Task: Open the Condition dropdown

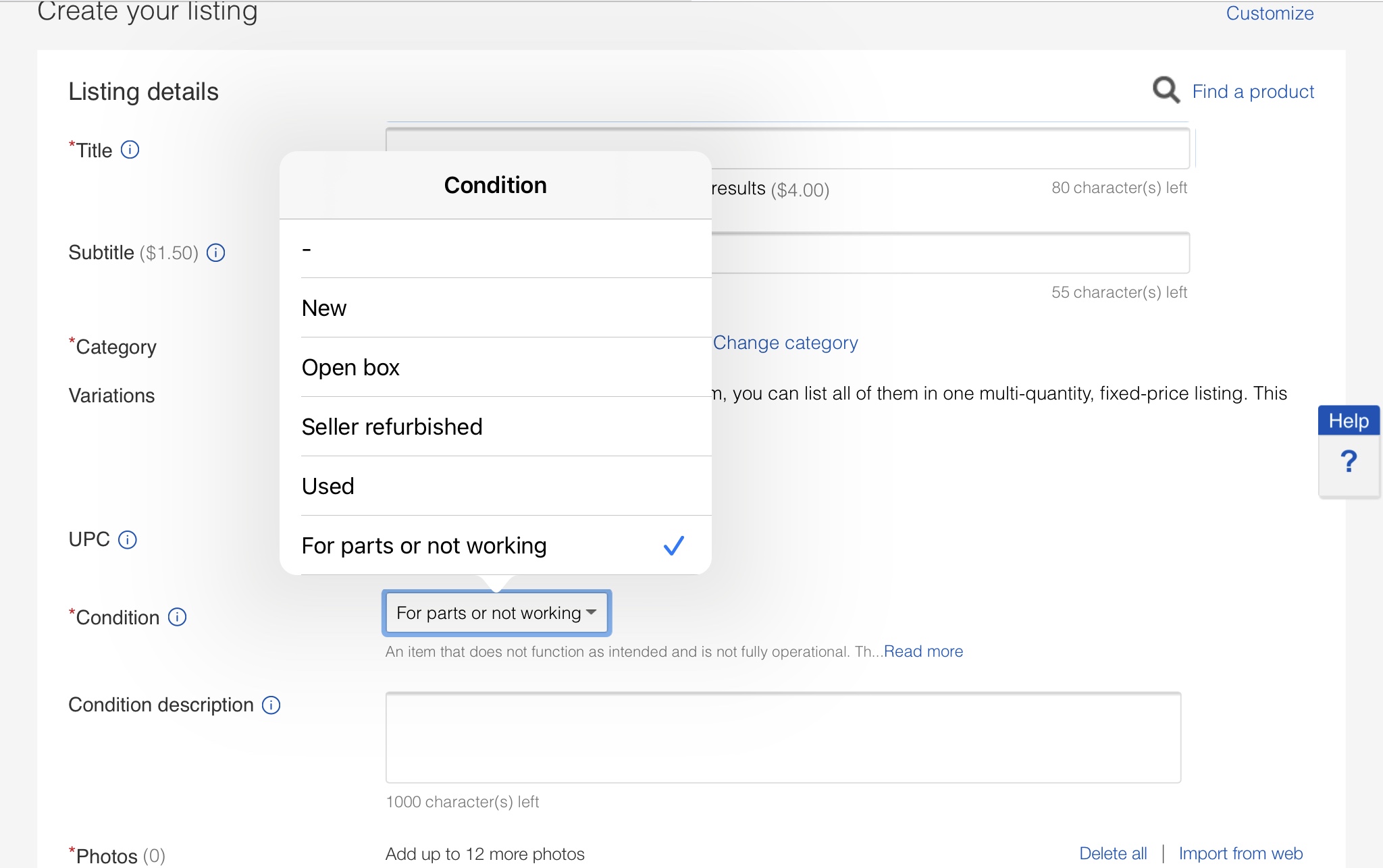Action: coord(496,613)
